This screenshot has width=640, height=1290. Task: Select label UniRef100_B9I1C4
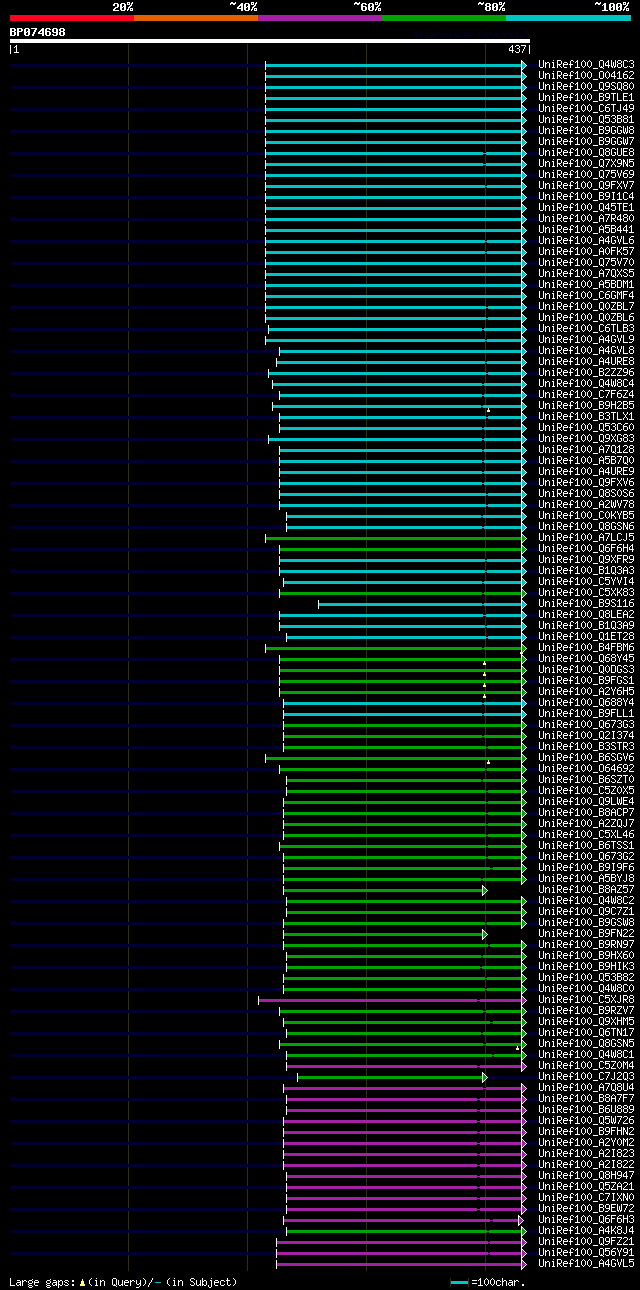pos(586,196)
